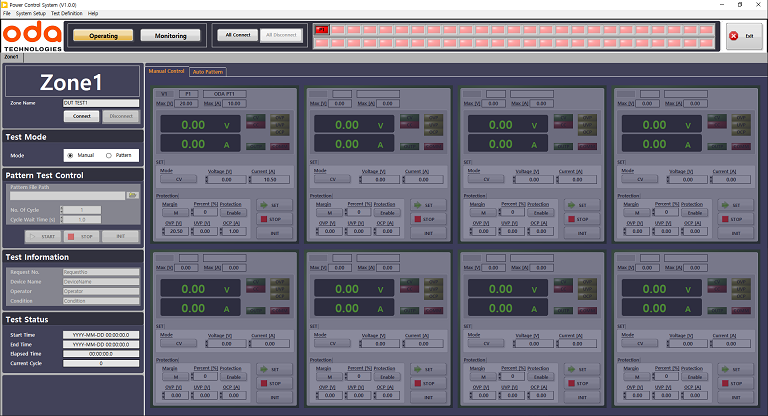Click the Start Time value field
This screenshot has height=416, width=768.
(x=101, y=335)
